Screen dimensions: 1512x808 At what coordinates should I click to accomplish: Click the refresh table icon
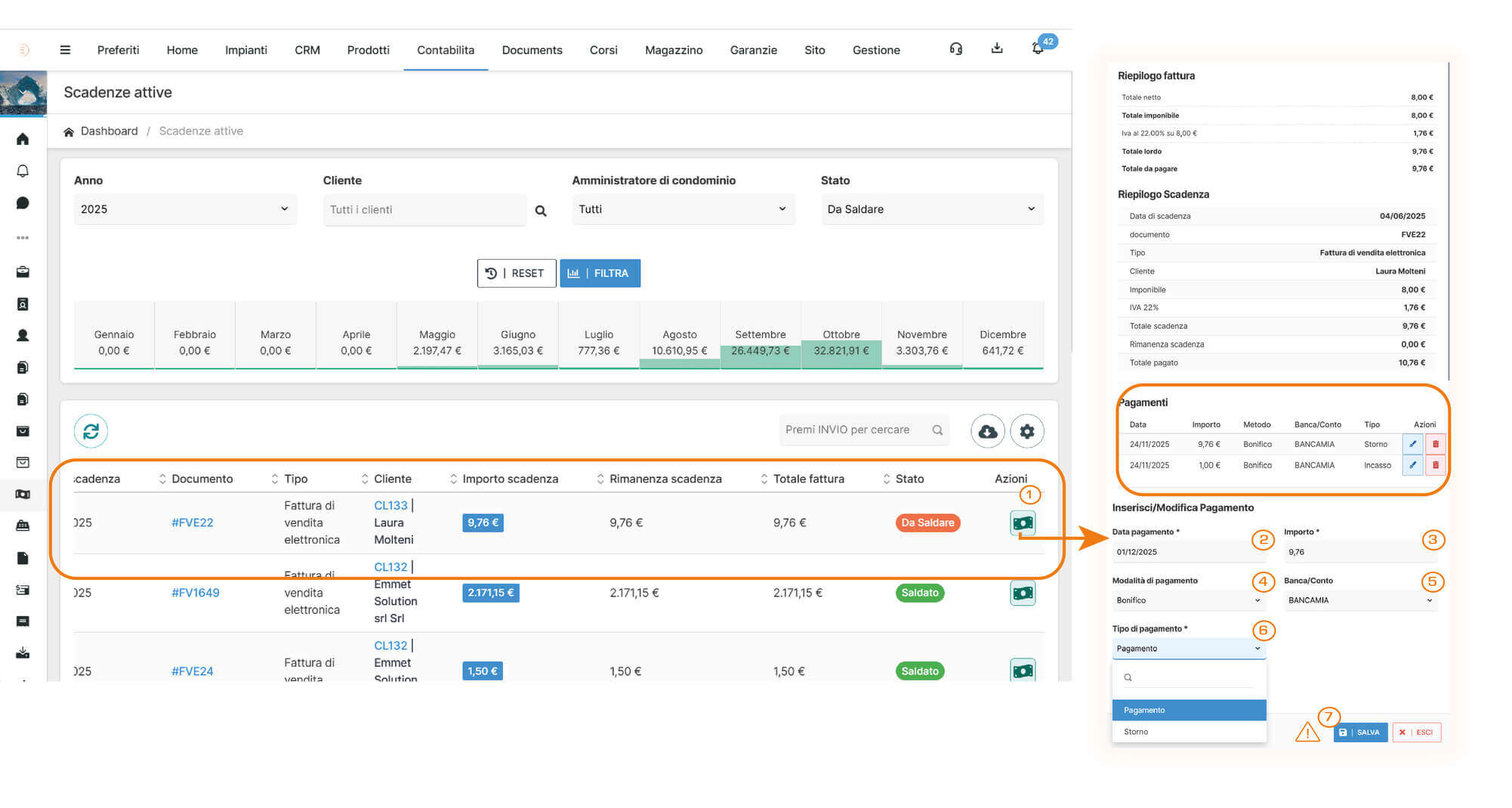91,431
